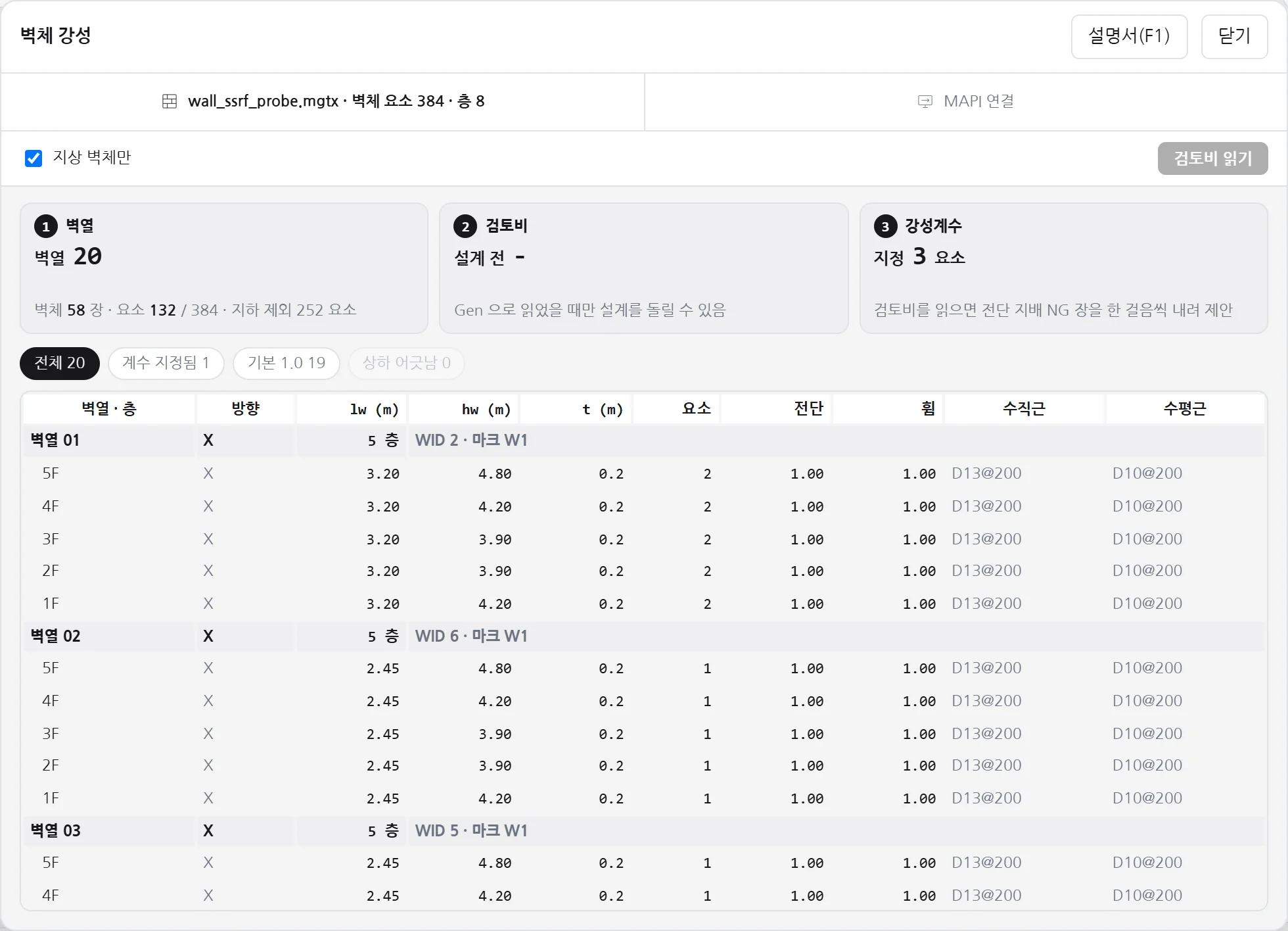Click the 전단 column header
Screen dimensions: 1288x931
tap(776, 409)
